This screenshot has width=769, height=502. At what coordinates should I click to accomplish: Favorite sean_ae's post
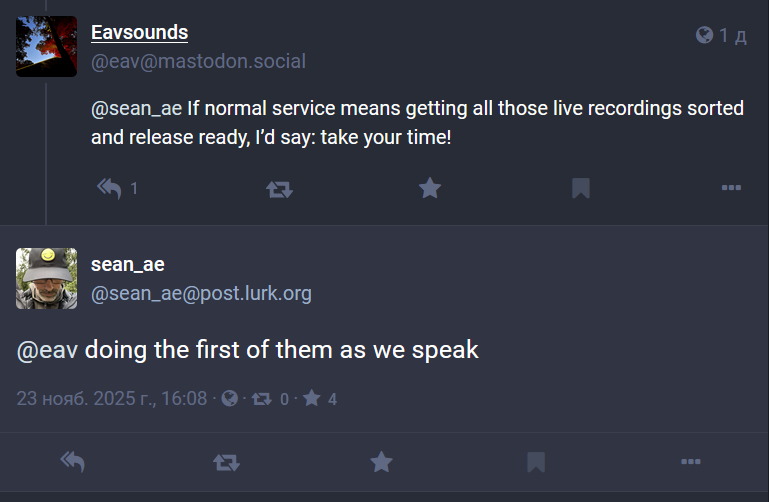(381, 461)
